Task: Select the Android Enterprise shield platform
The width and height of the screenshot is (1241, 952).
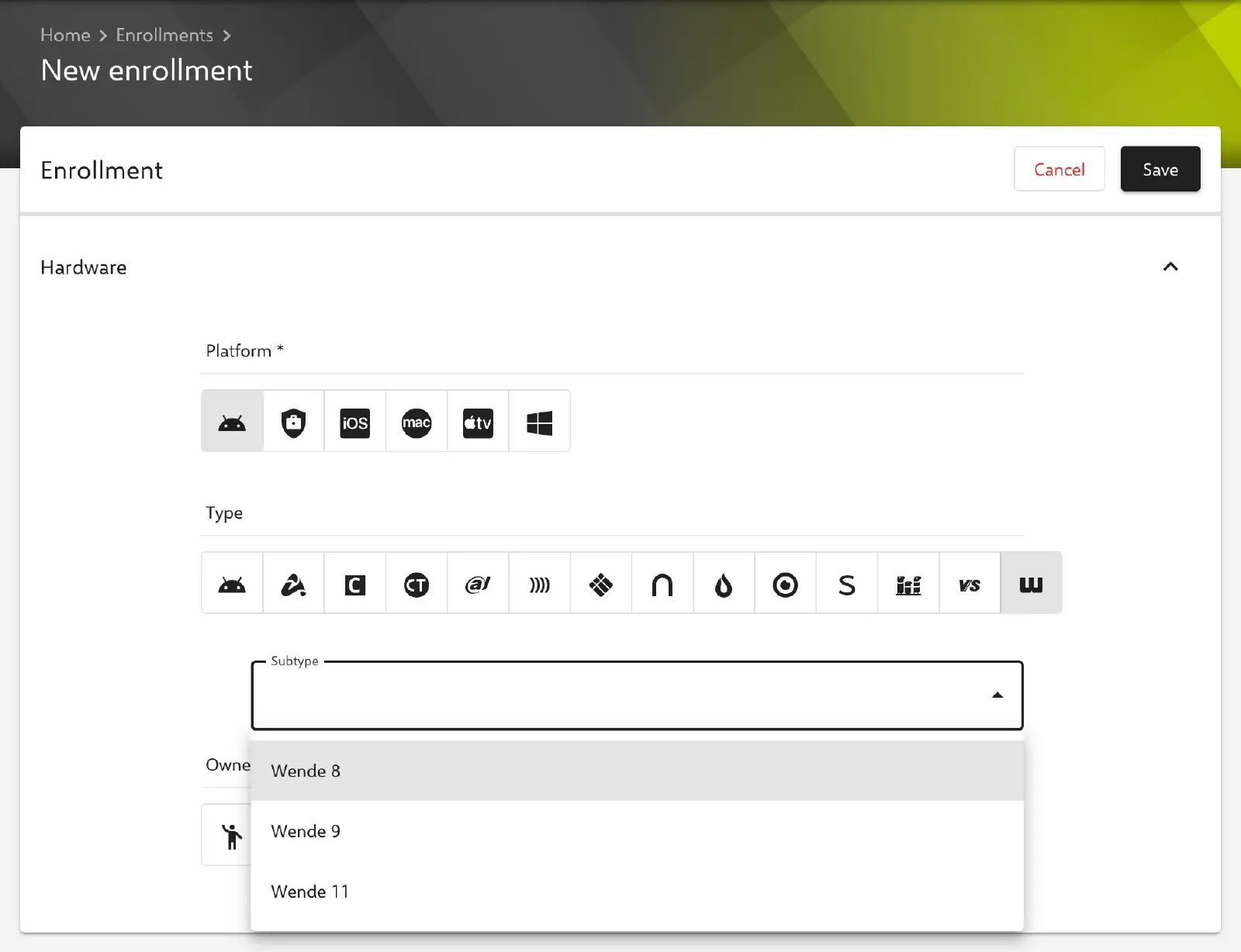Action: 293,421
